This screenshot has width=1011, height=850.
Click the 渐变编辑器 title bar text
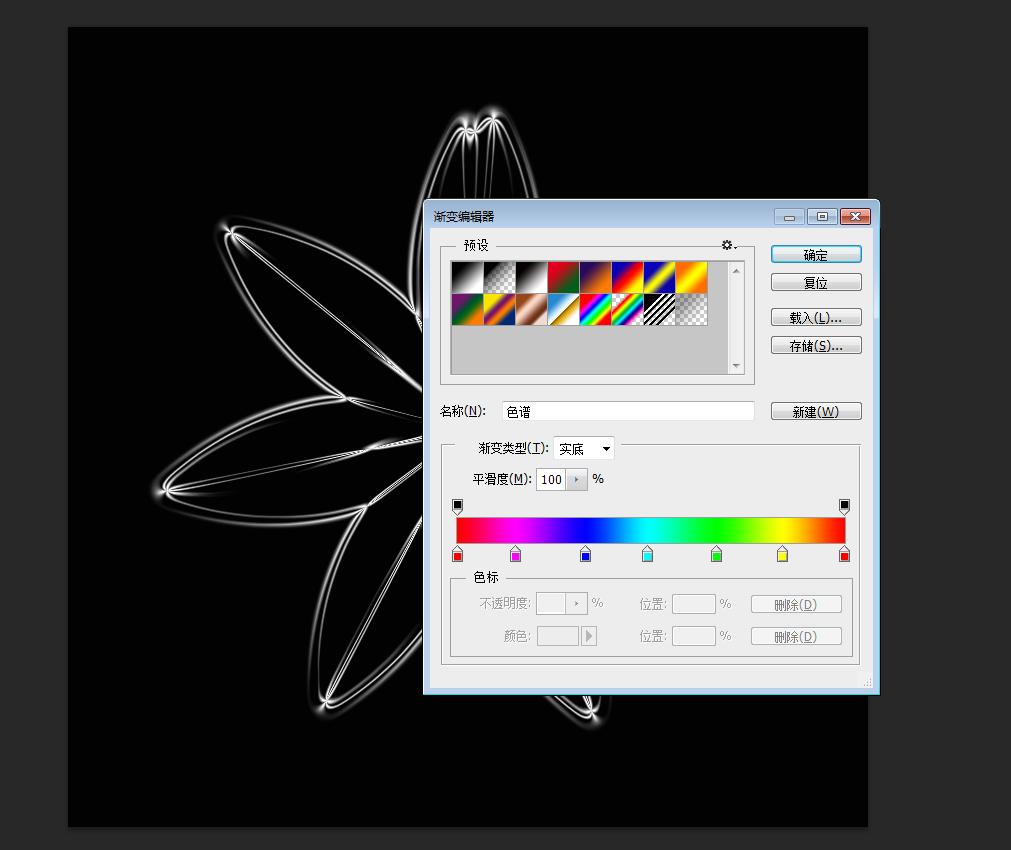(x=464, y=217)
